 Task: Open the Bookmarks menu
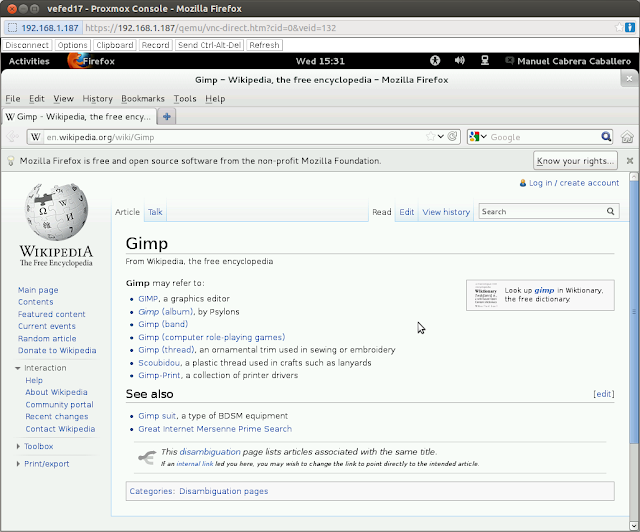click(x=143, y=99)
